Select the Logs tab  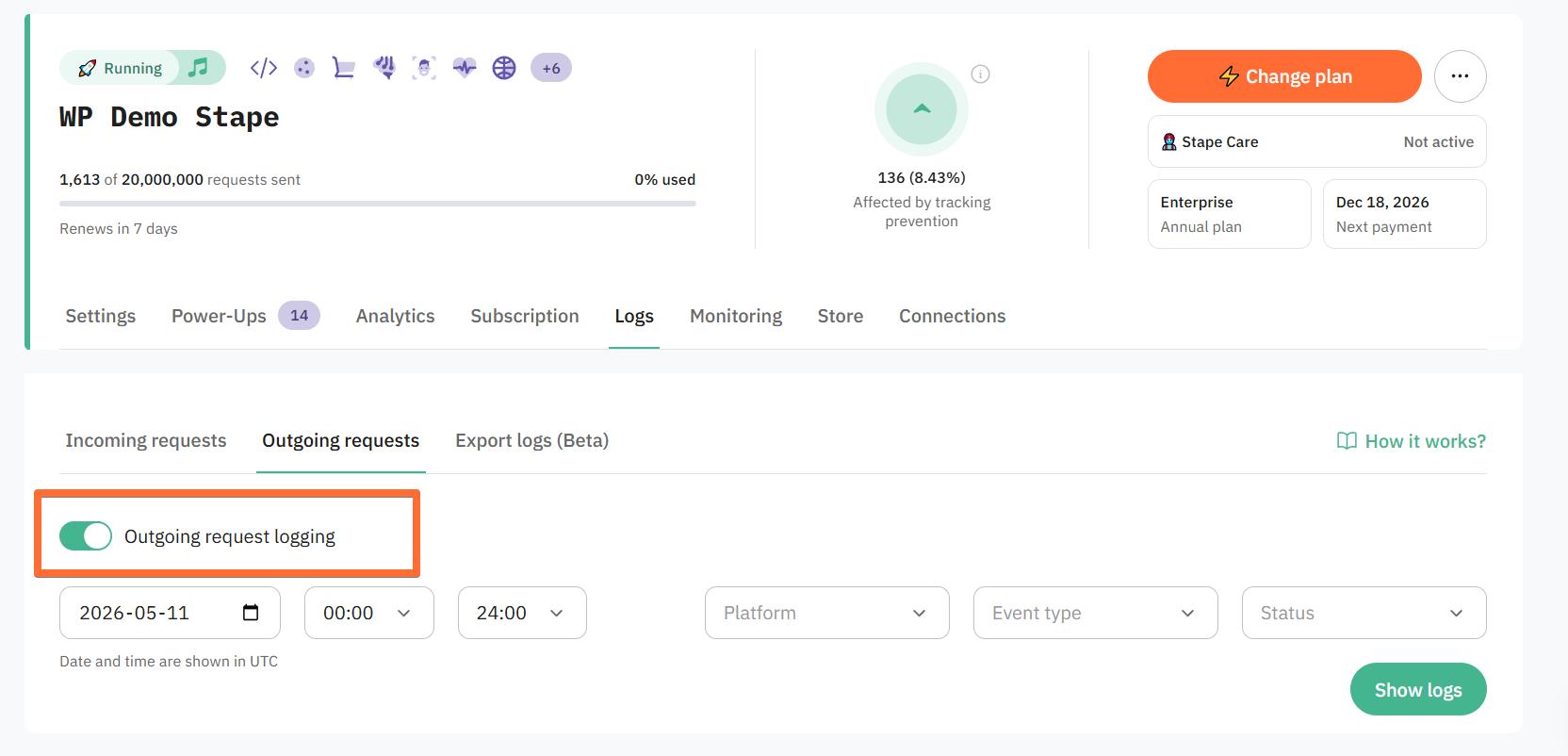click(634, 316)
